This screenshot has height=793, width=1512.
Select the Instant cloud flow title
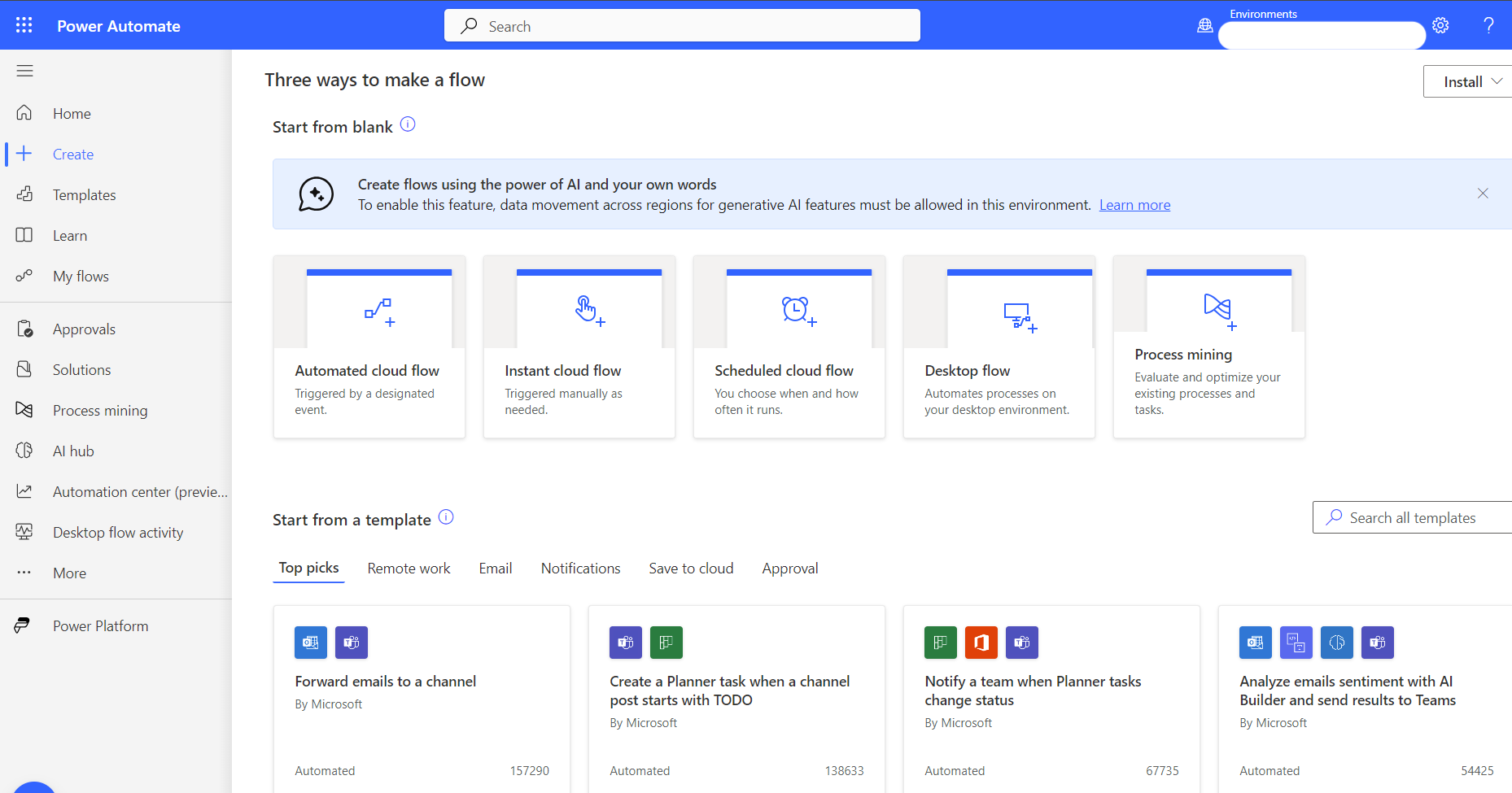(x=563, y=371)
